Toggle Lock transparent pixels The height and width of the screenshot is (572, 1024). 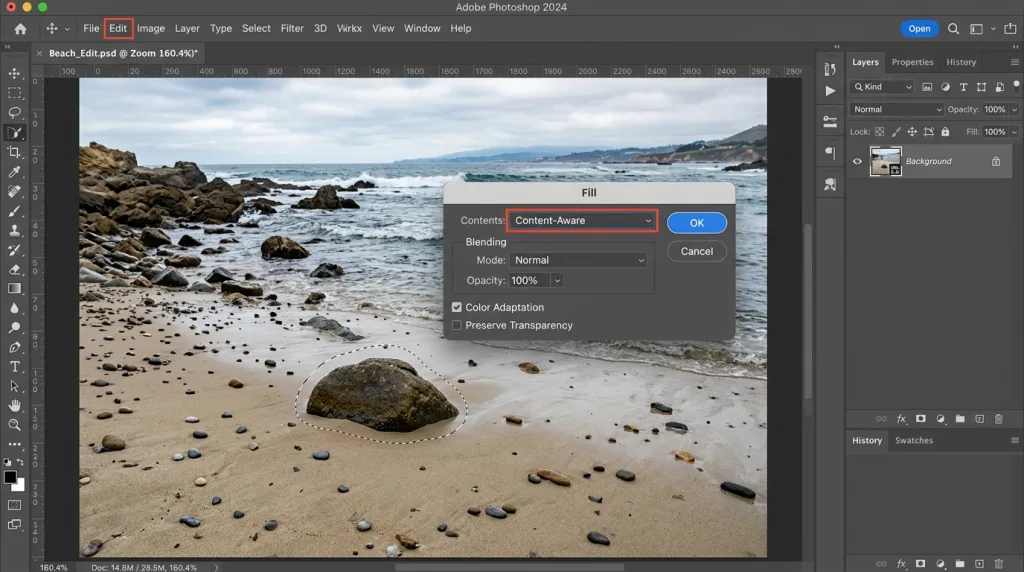click(x=880, y=132)
